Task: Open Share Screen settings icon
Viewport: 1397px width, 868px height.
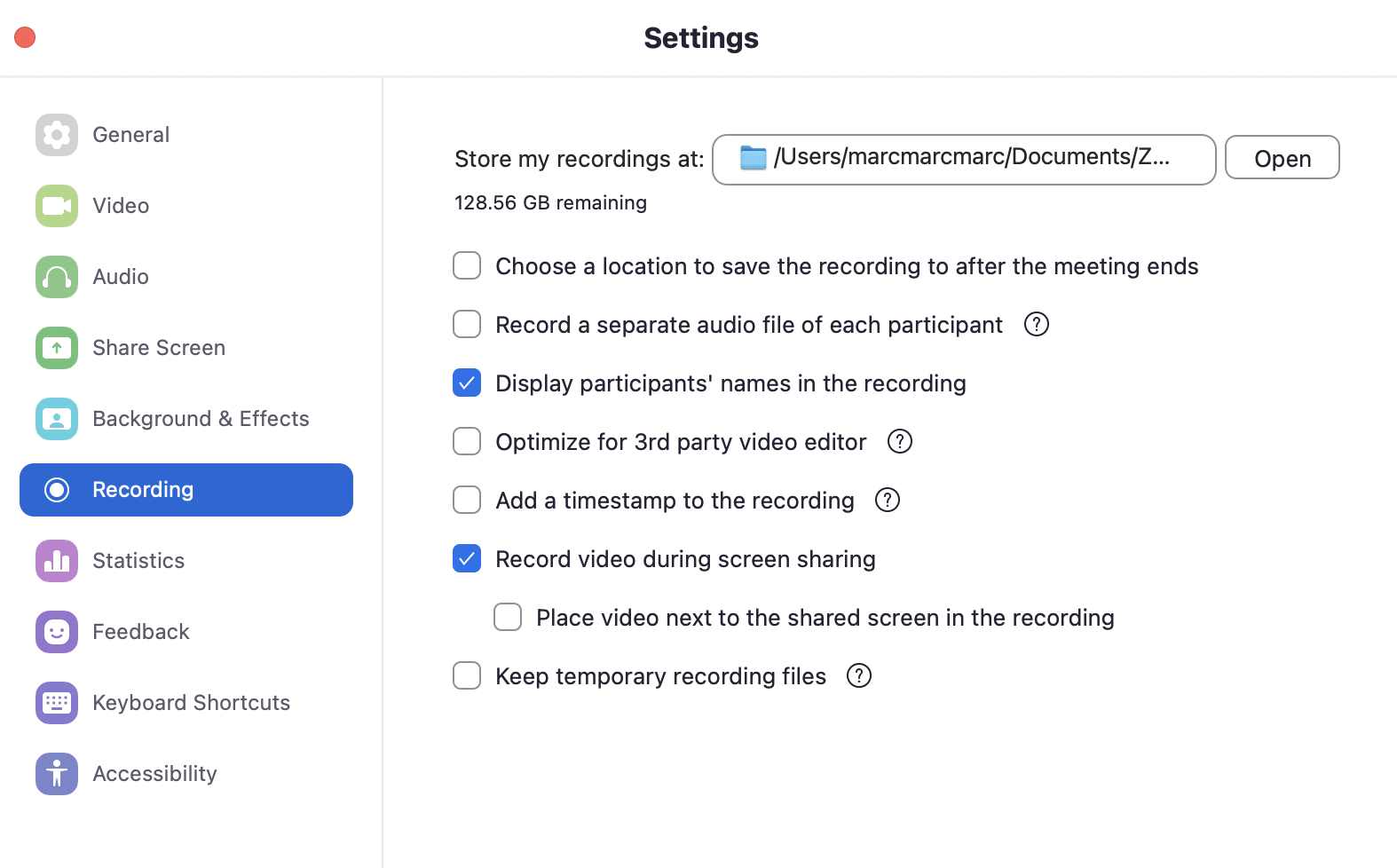Action: (57, 348)
